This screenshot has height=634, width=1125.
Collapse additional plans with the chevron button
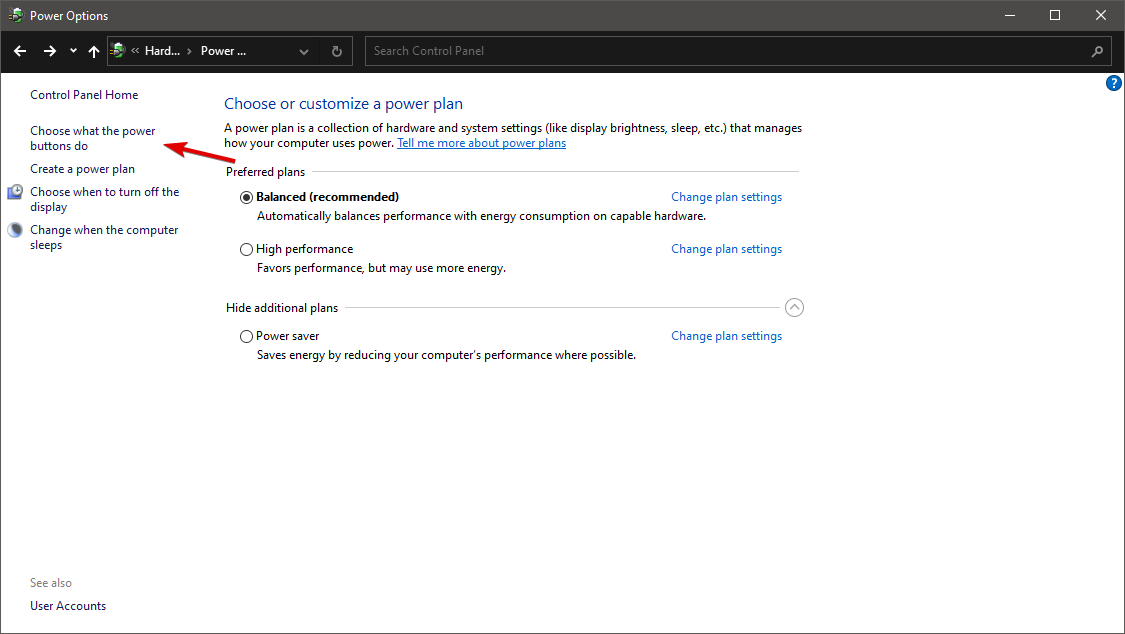pyautogui.click(x=794, y=308)
